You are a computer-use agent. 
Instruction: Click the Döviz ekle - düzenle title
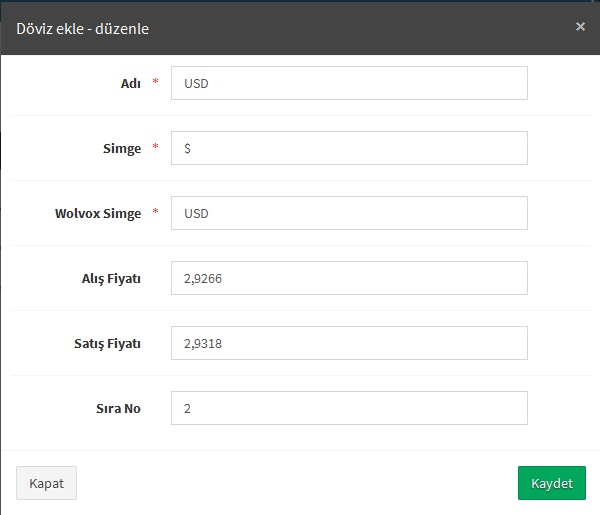tap(82, 29)
